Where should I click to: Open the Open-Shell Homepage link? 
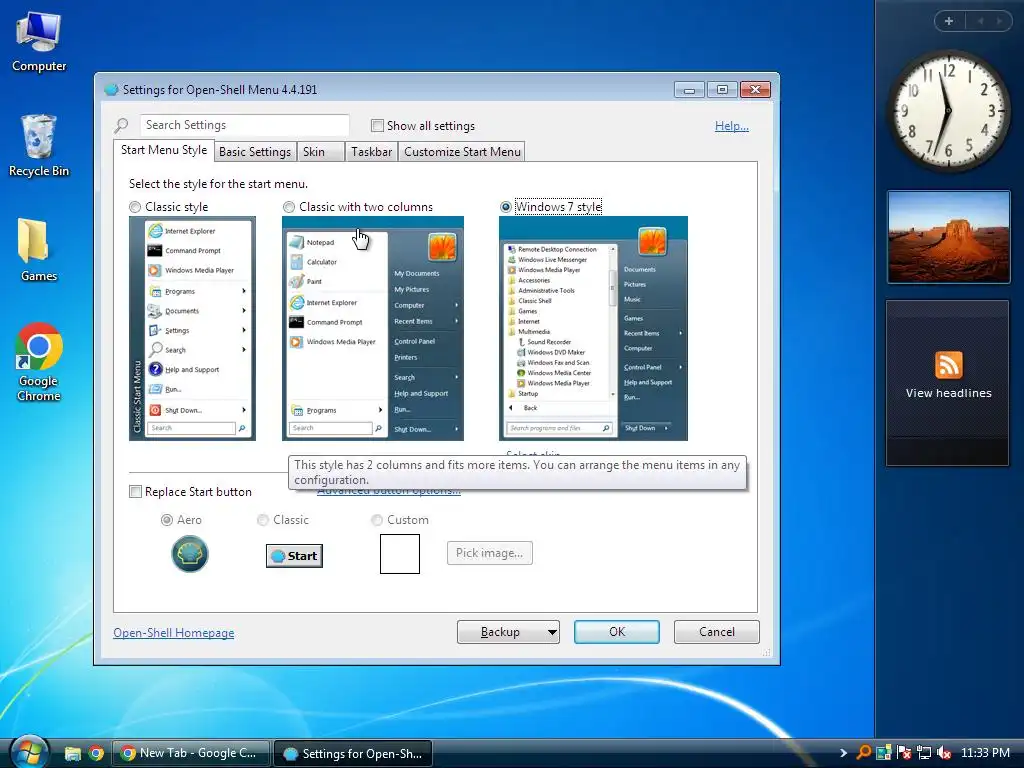[174, 633]
